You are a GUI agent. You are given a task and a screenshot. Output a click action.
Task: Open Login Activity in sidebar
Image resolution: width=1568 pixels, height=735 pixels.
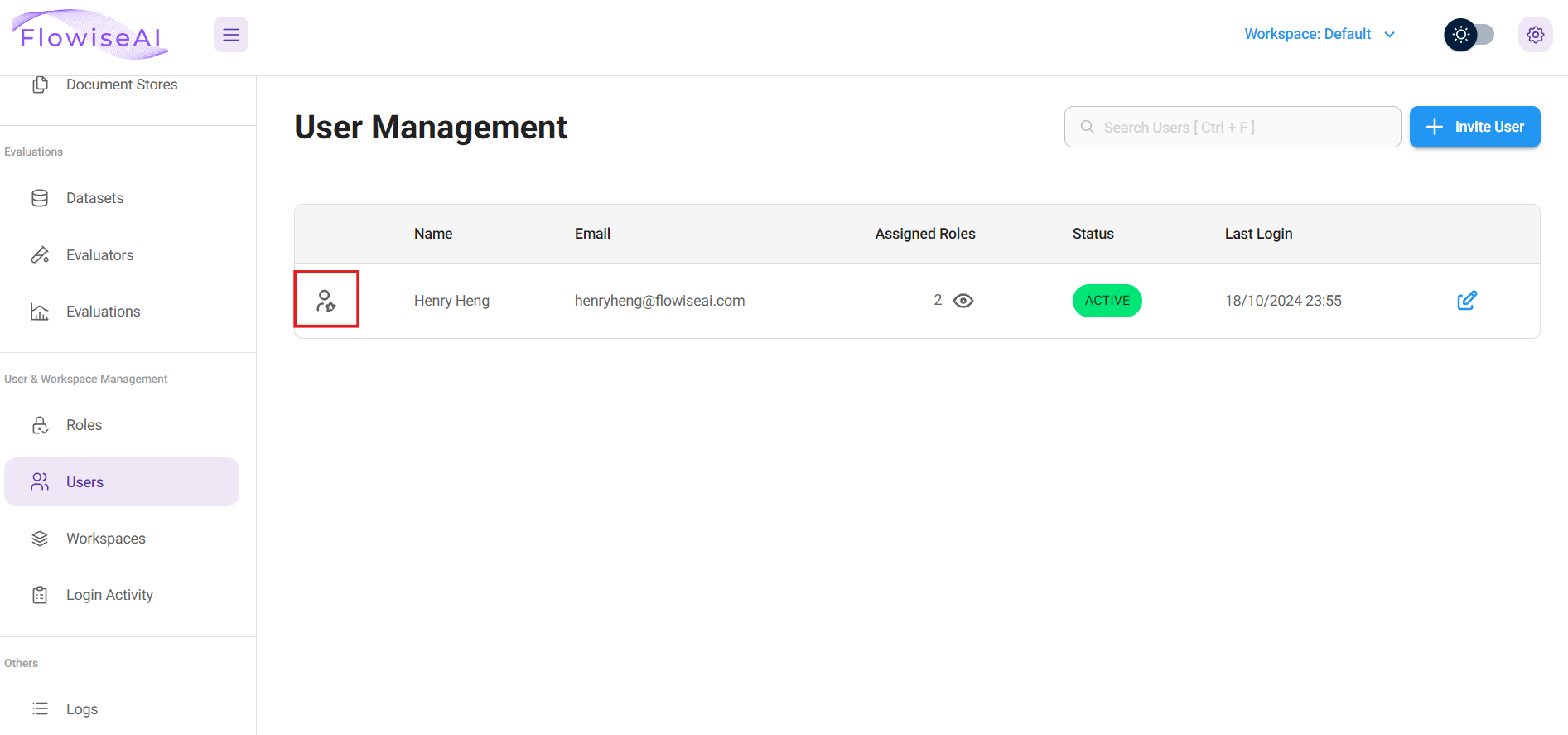coord(109,595)
